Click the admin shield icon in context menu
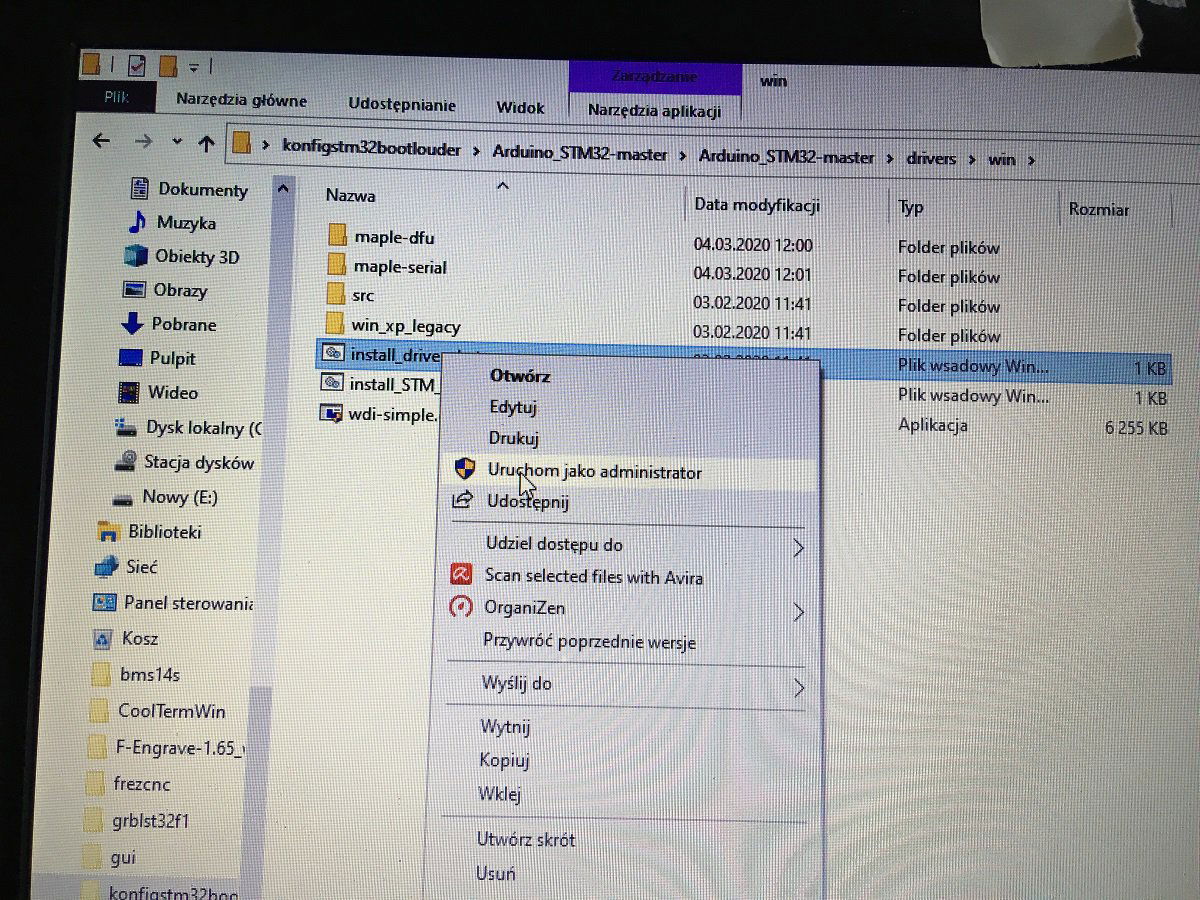Image resolution: width=1200 pixels, height=900 pixels. (x=464, y=469)
